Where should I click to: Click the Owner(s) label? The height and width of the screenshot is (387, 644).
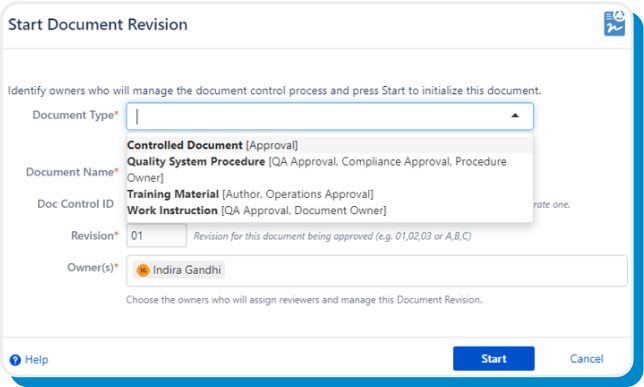(x=93, y=267)
